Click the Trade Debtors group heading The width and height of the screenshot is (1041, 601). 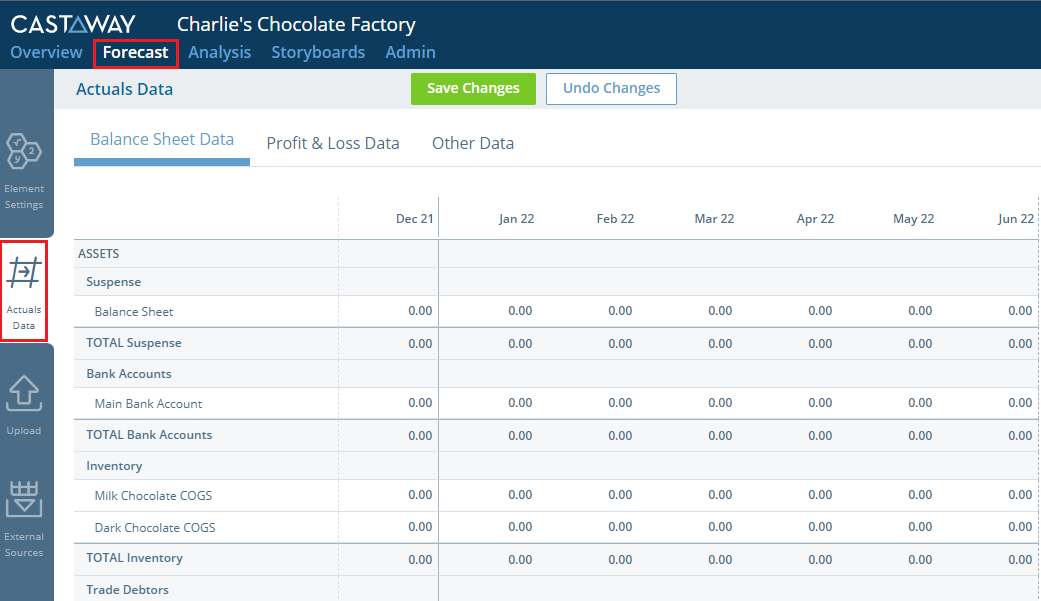[x=127, y=590]
